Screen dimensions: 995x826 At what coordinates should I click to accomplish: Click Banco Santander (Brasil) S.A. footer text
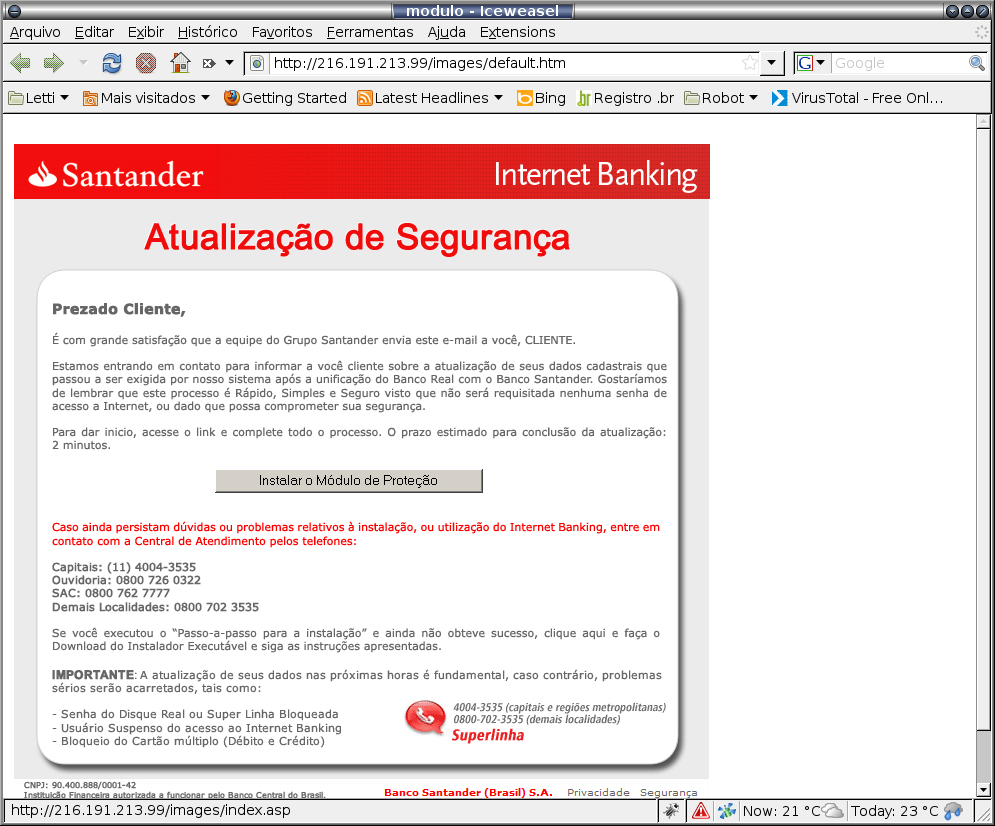pos(468,792)
